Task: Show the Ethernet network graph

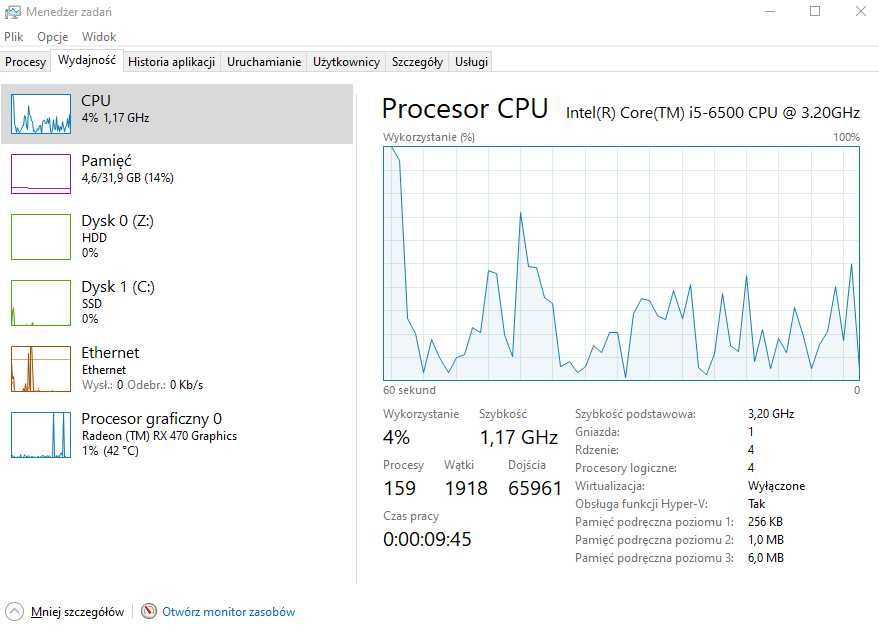Action: [x=41, y=368]
